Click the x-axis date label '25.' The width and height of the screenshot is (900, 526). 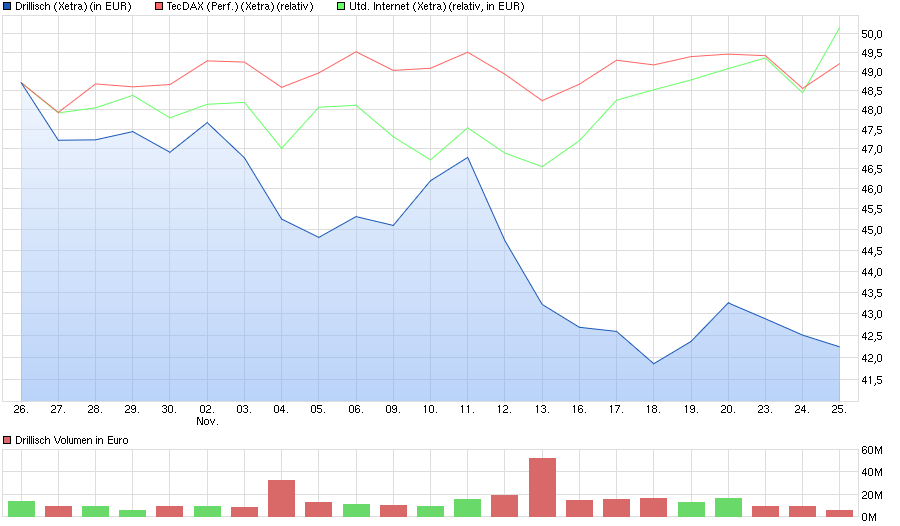[839, 409]
